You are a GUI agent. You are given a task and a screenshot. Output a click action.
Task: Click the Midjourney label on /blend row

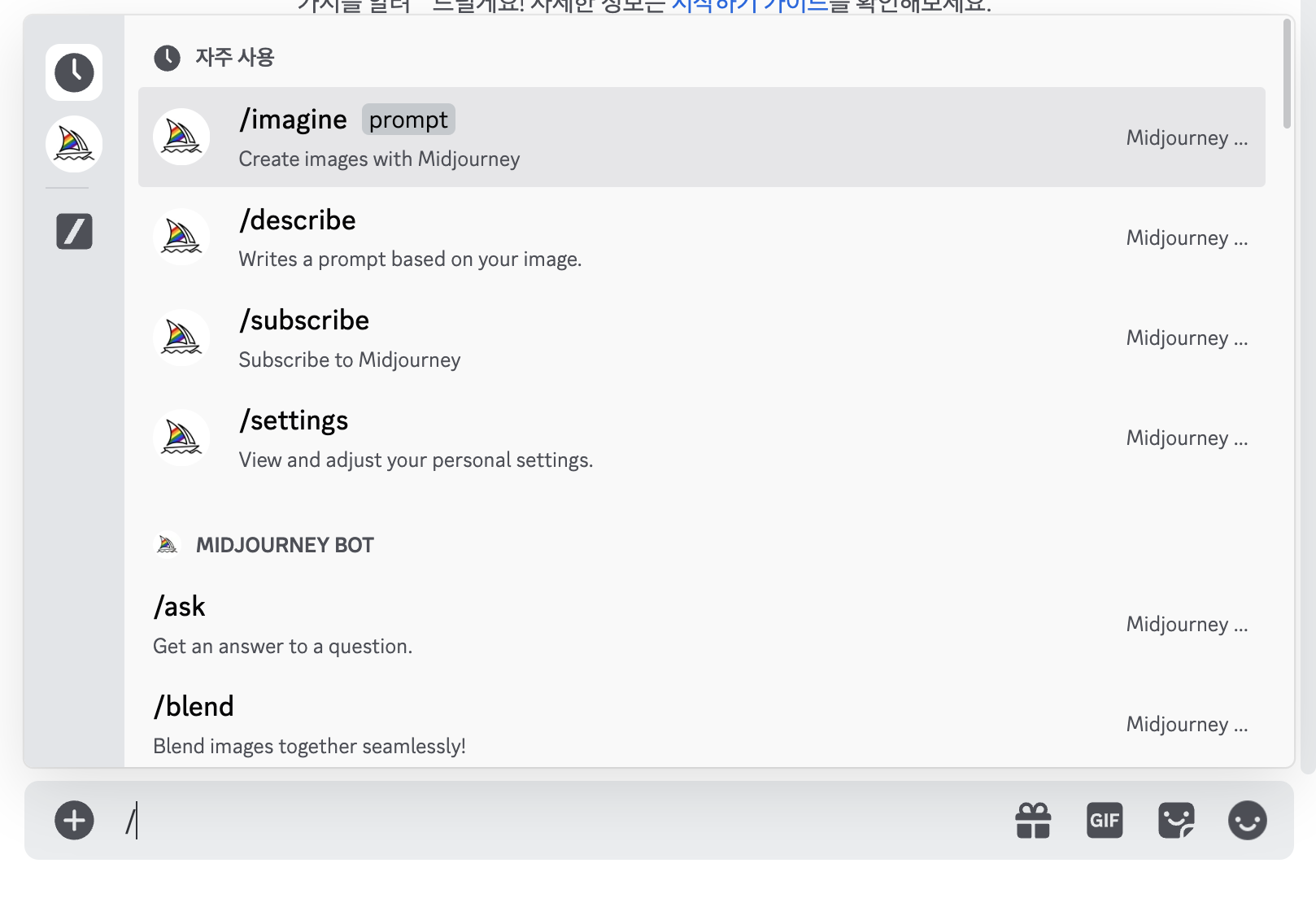[x=1187, y=724]
